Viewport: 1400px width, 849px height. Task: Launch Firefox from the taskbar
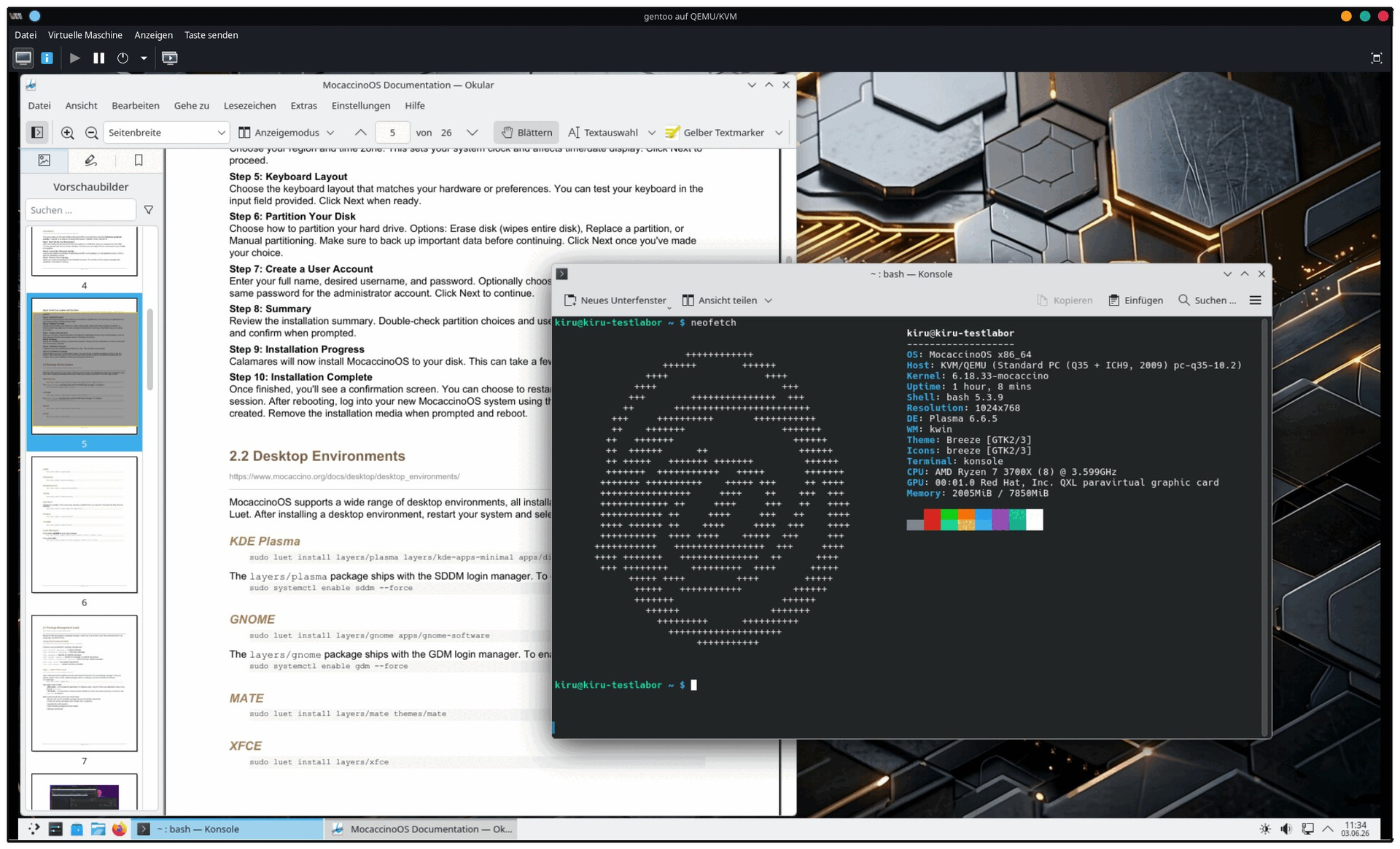119,829
